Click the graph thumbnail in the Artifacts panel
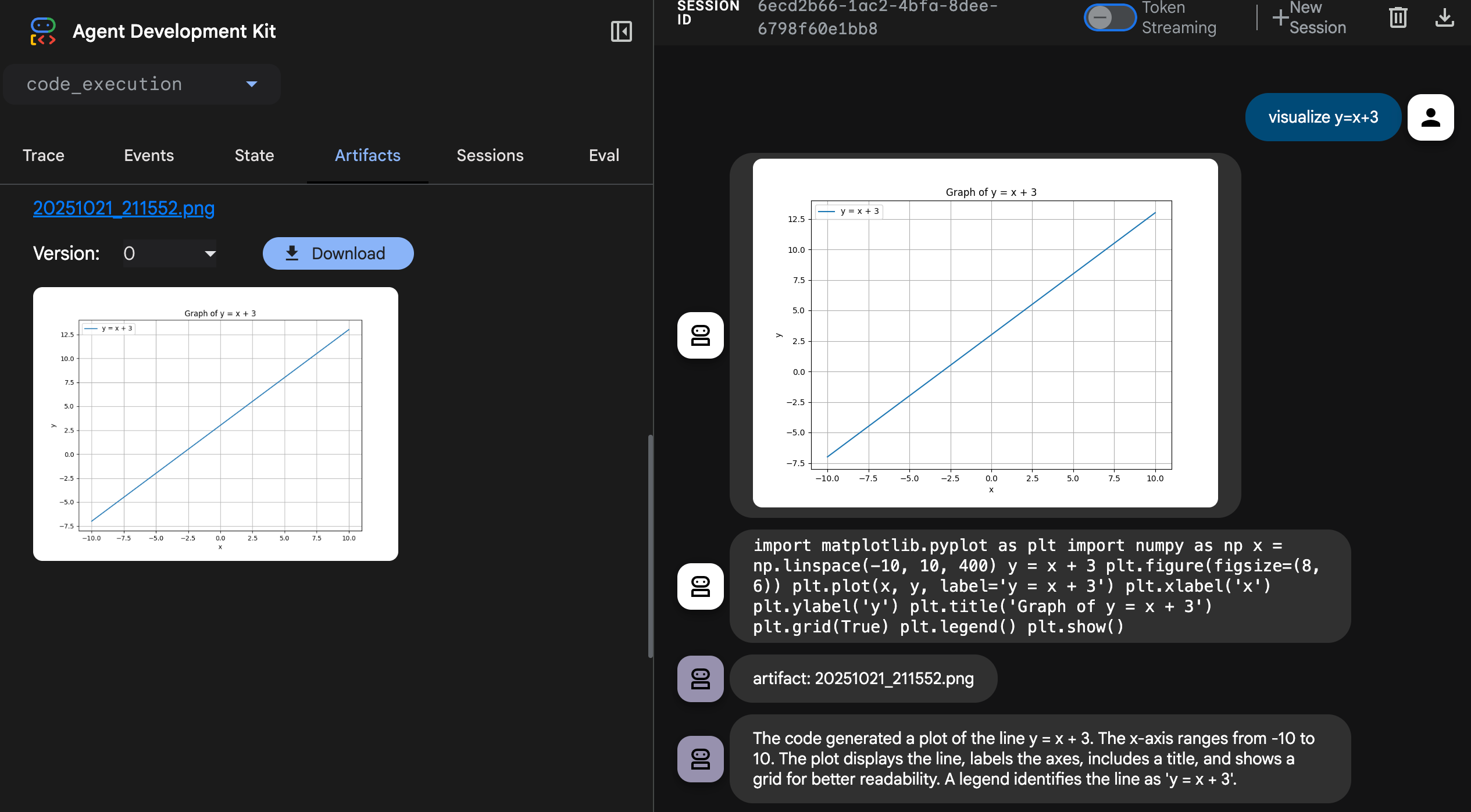 [x=215, y=424]
